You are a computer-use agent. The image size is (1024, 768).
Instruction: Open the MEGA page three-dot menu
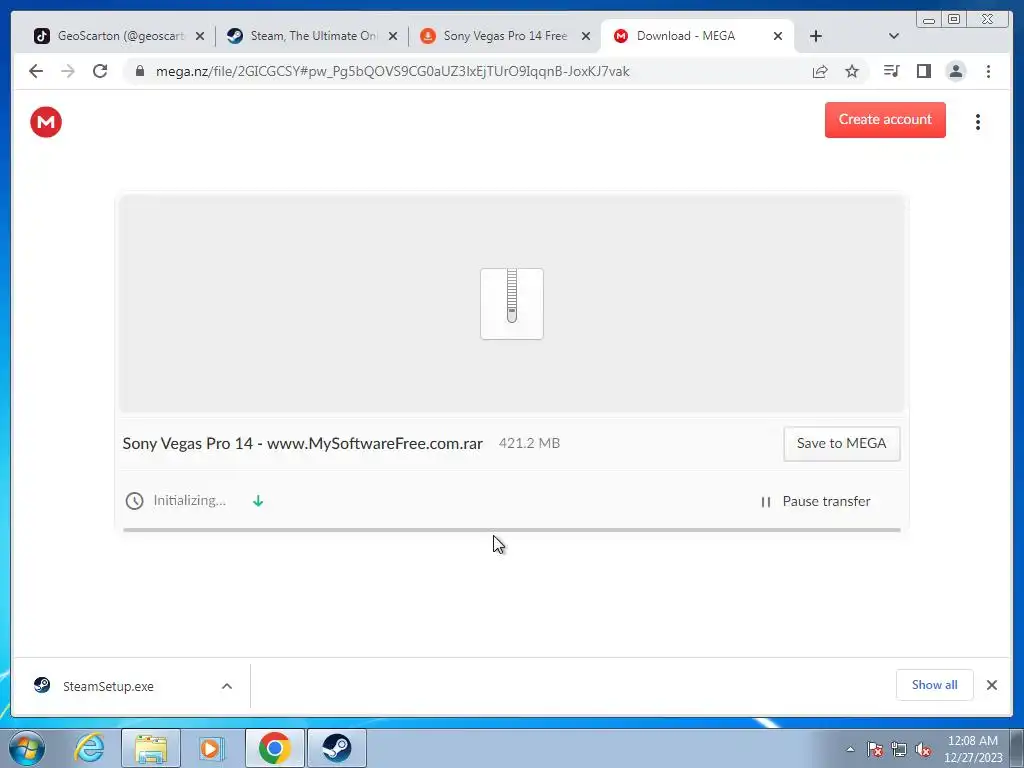click(x=978, y=122)
